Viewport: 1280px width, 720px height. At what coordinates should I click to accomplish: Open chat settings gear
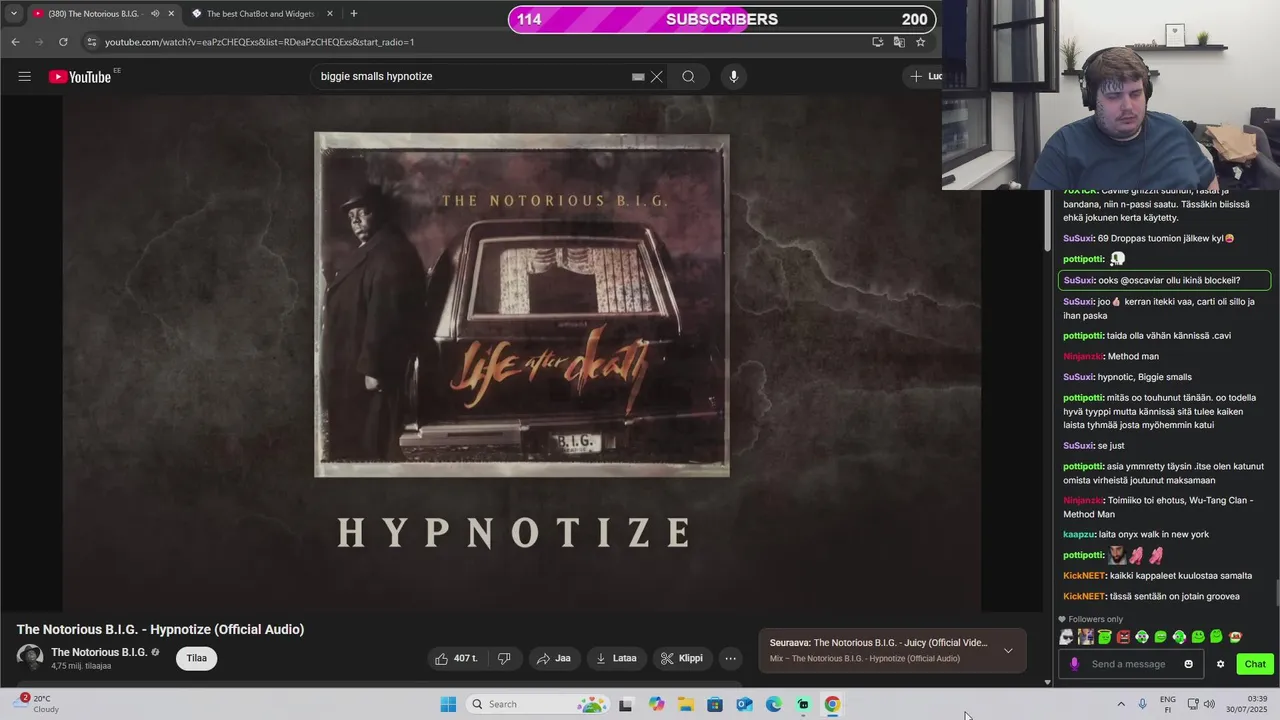coord(1220,664)
